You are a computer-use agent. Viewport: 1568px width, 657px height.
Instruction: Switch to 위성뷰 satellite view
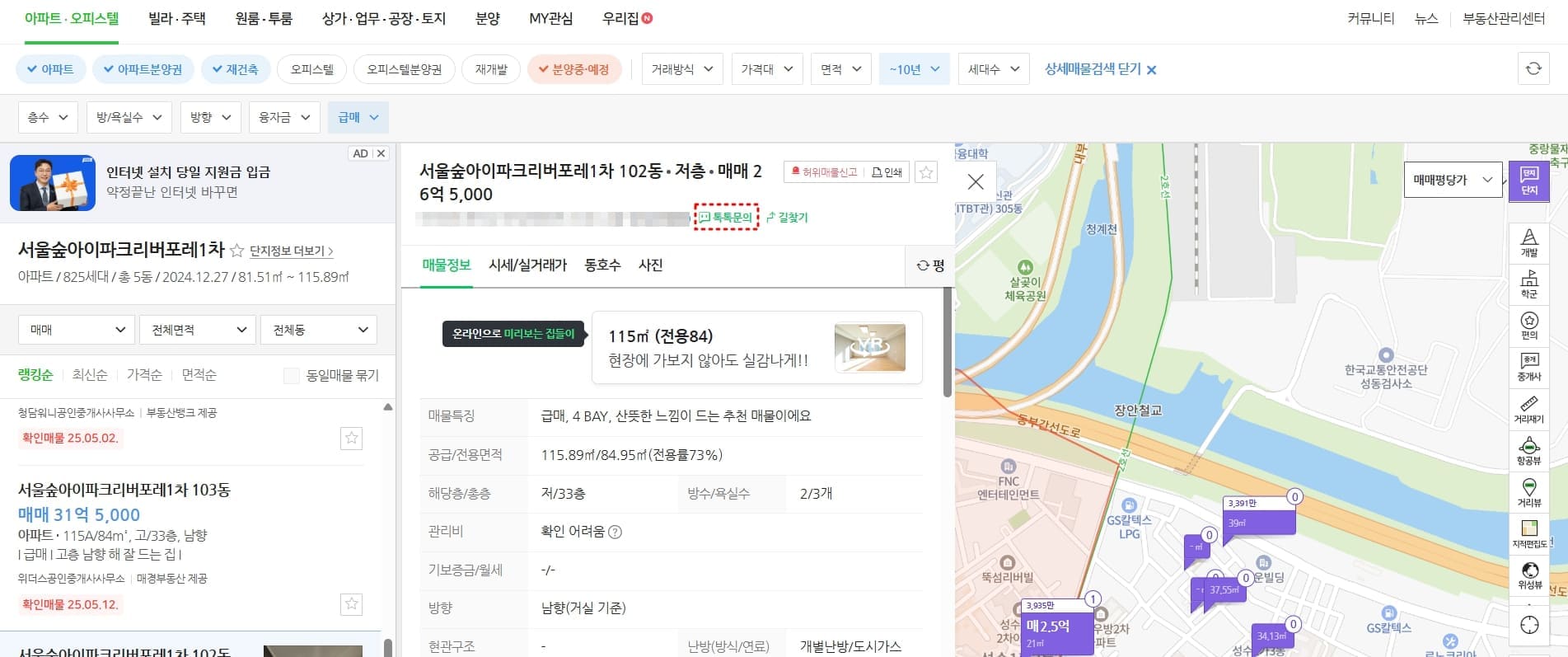pyautogui.click(x=1529, y=575)
